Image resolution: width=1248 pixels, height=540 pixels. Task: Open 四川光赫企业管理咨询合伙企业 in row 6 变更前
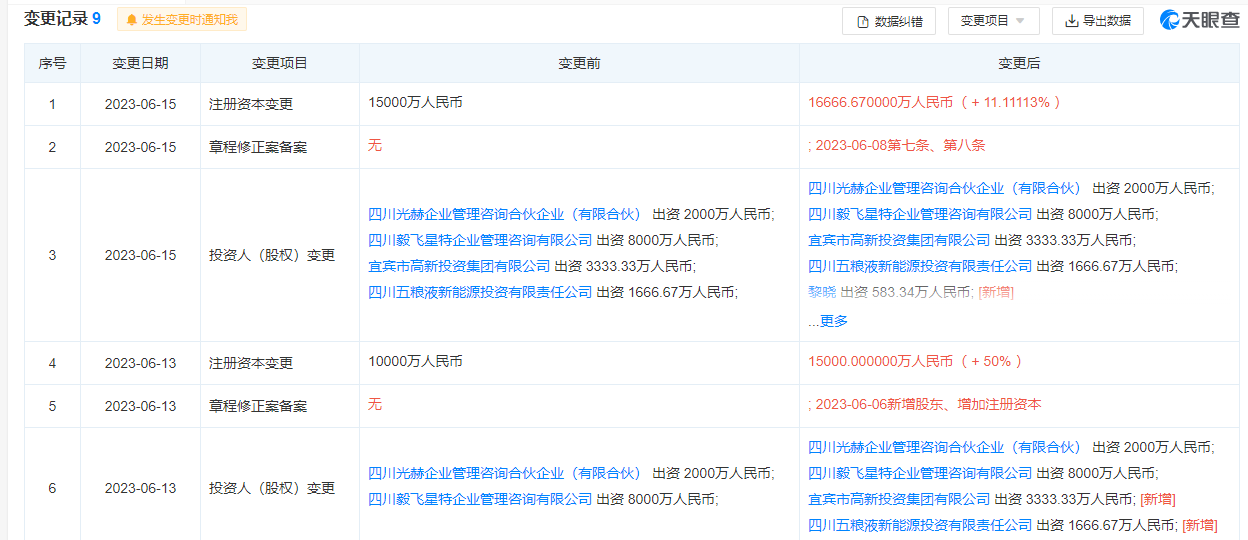click(x=505, y=473)
